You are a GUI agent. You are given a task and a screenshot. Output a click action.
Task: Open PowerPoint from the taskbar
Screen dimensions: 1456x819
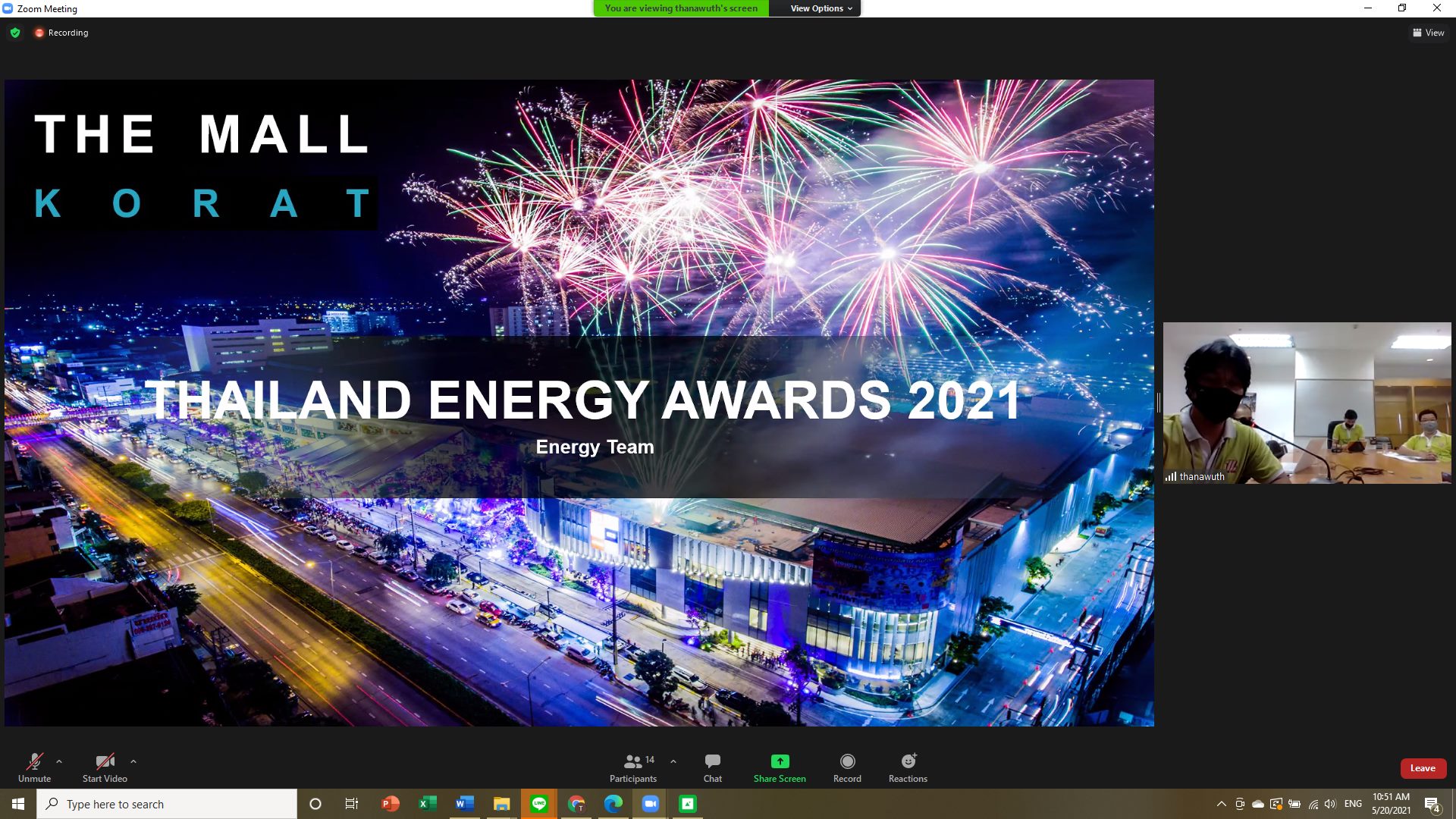[x=390, y=804]
